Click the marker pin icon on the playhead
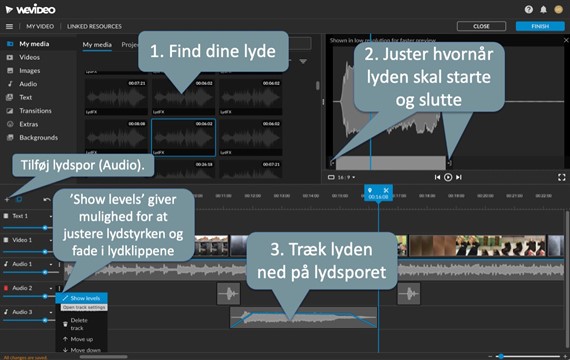The height and width of the screenshot is (360, 570). (x=370, y=190)
